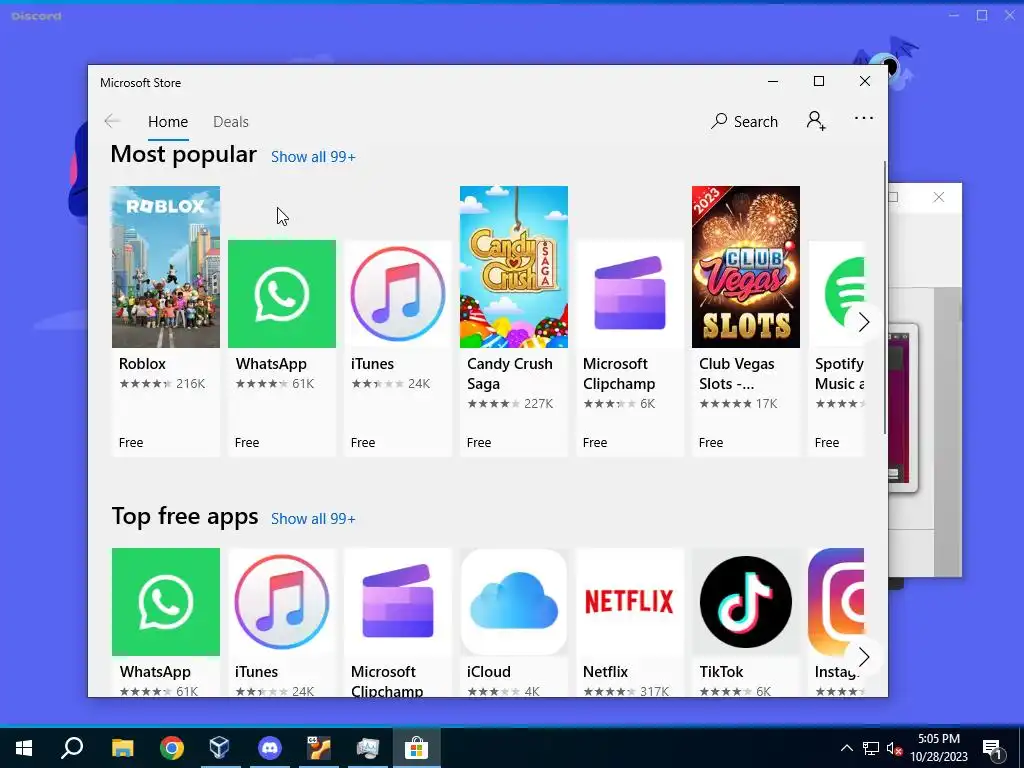
Task: Click the Candy Crush 227K star rating
Action: tap(510, 404)
